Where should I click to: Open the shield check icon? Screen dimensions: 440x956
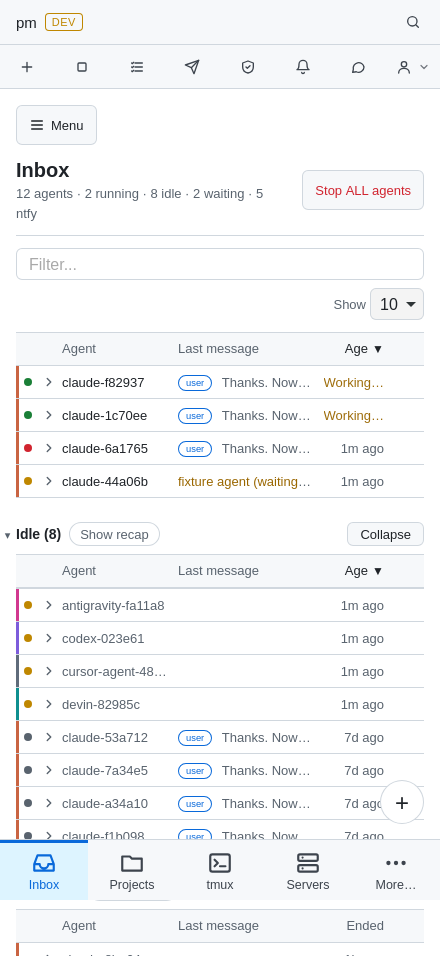click(247, 67)
